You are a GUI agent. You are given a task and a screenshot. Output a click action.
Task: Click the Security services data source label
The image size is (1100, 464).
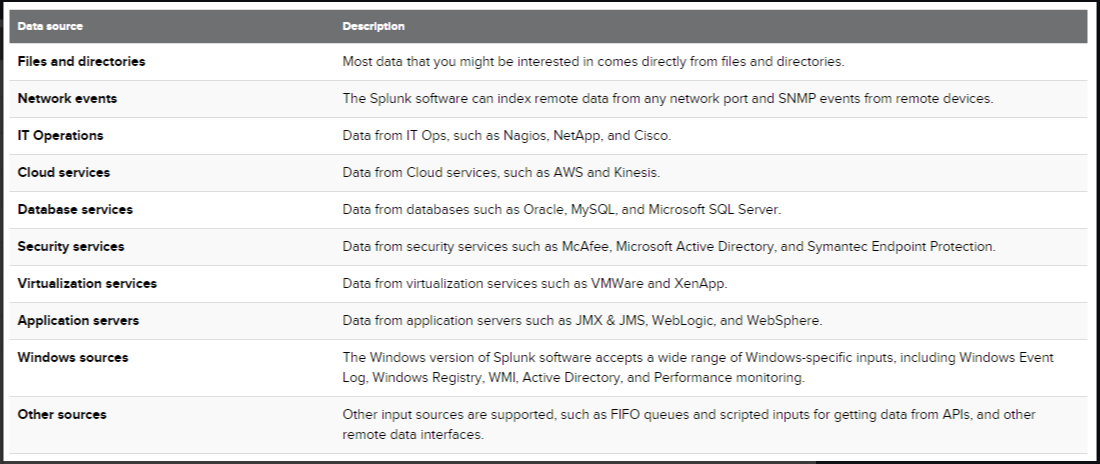pos(71,247)
